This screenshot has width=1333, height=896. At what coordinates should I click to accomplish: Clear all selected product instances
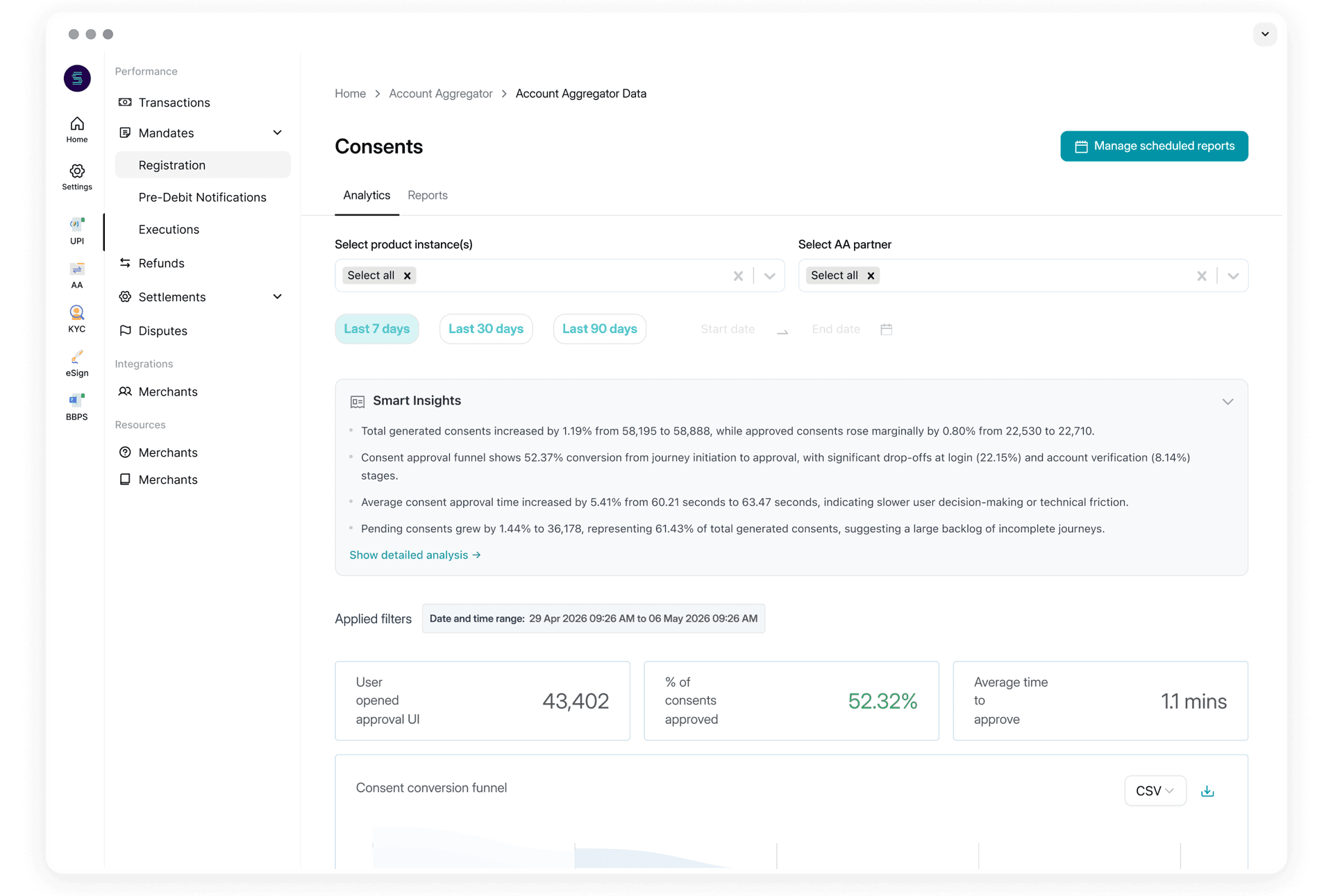(738, 276)
